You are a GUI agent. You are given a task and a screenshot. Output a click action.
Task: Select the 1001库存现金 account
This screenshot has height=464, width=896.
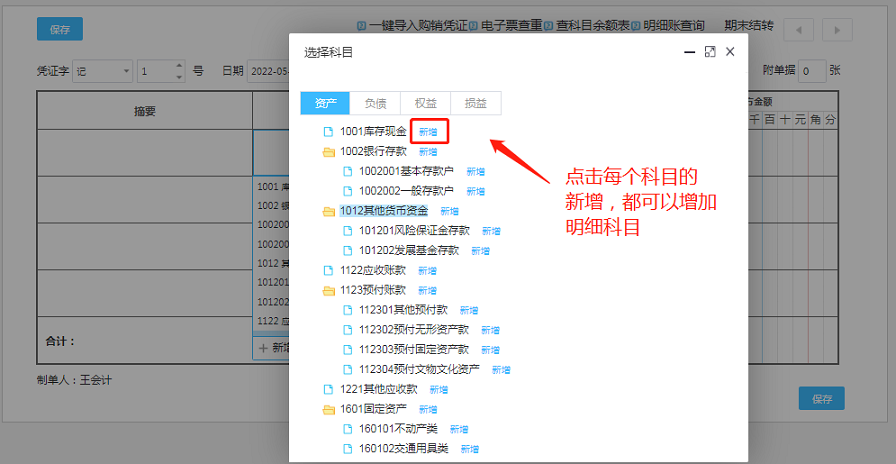click(x=373, y=132)
